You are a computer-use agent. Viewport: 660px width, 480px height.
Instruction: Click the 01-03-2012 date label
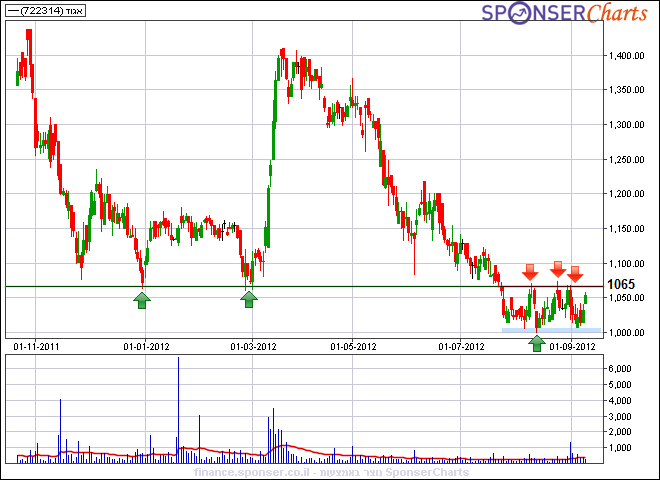click(253, 347)
